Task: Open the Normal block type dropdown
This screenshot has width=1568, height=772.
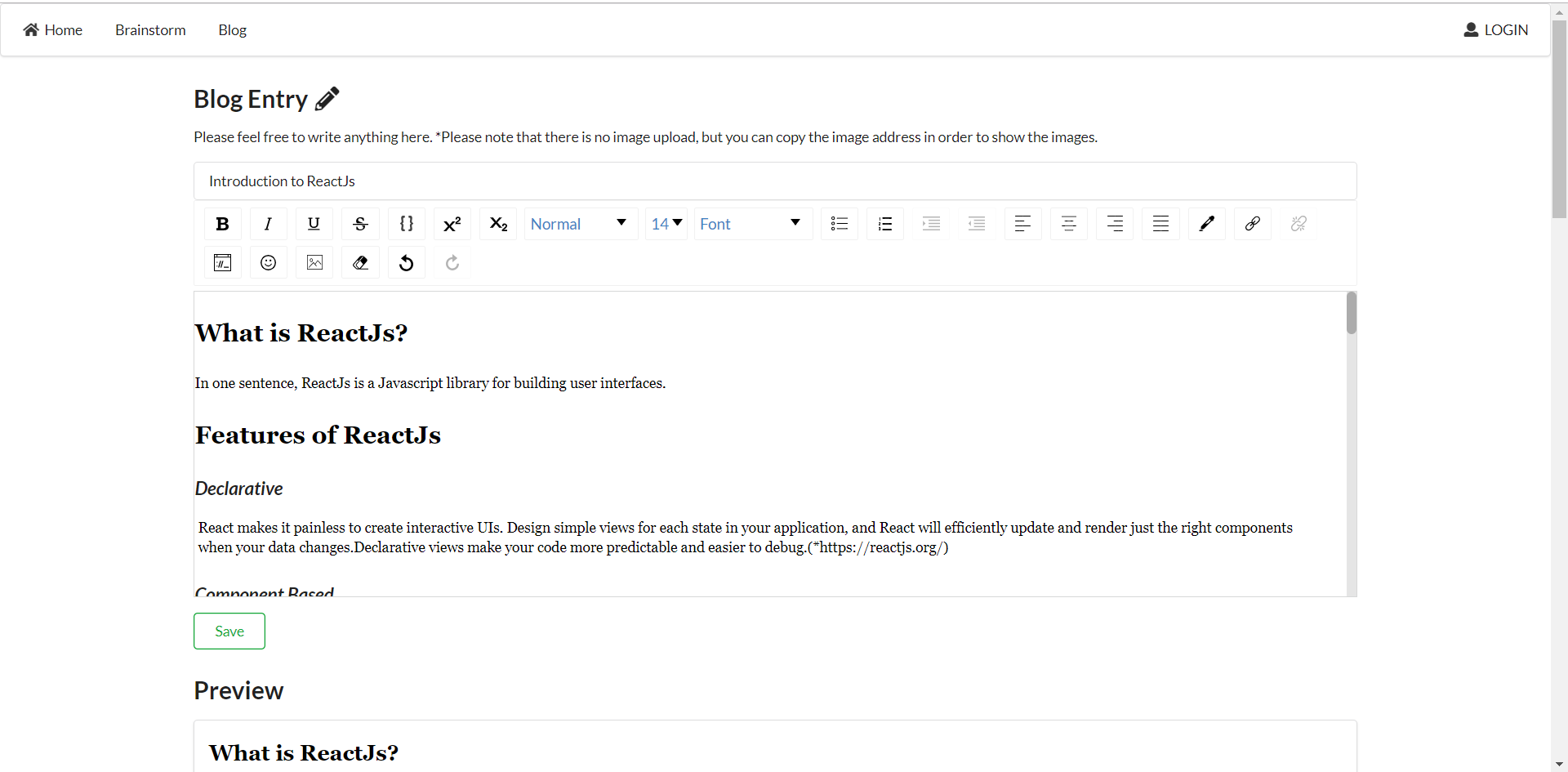Action: click(x=581, y=224)
